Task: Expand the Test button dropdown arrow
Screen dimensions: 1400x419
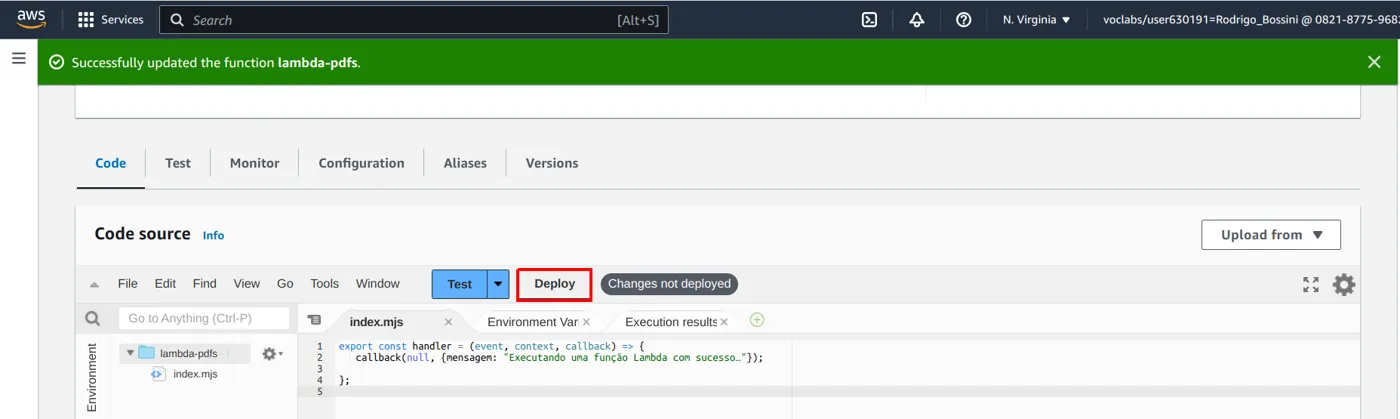Action: (x=498, y=284)
